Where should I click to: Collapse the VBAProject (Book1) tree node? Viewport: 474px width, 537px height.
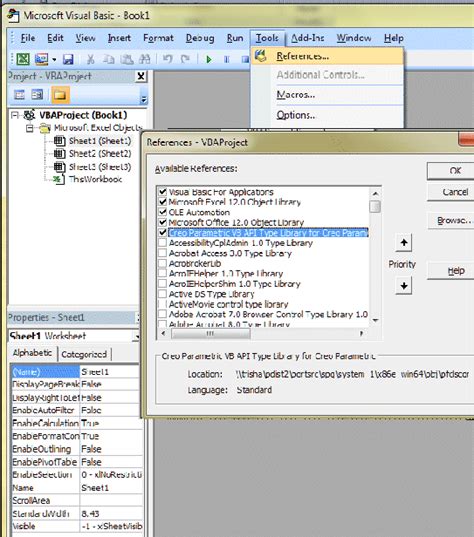click(x=14, y=115)
